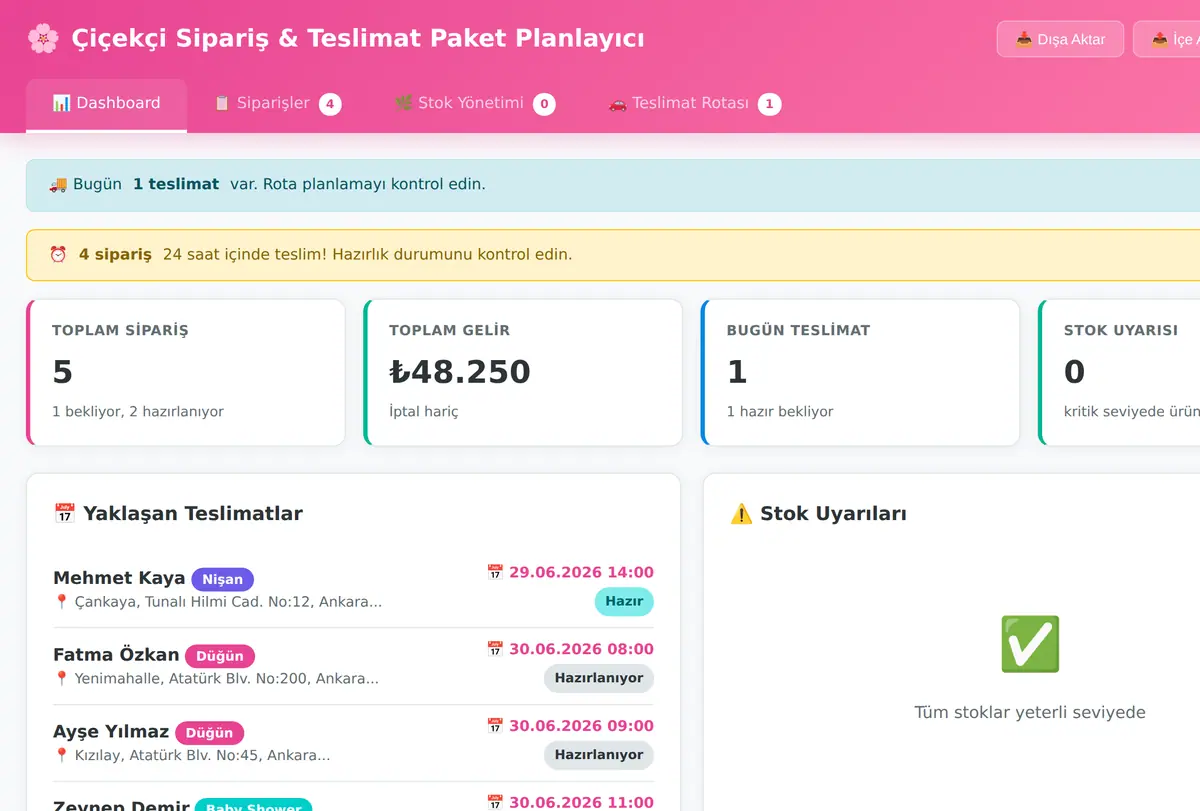
Task: Click the warning icon beside Stok Uyarıları
Action: click(x=741, y=514)
